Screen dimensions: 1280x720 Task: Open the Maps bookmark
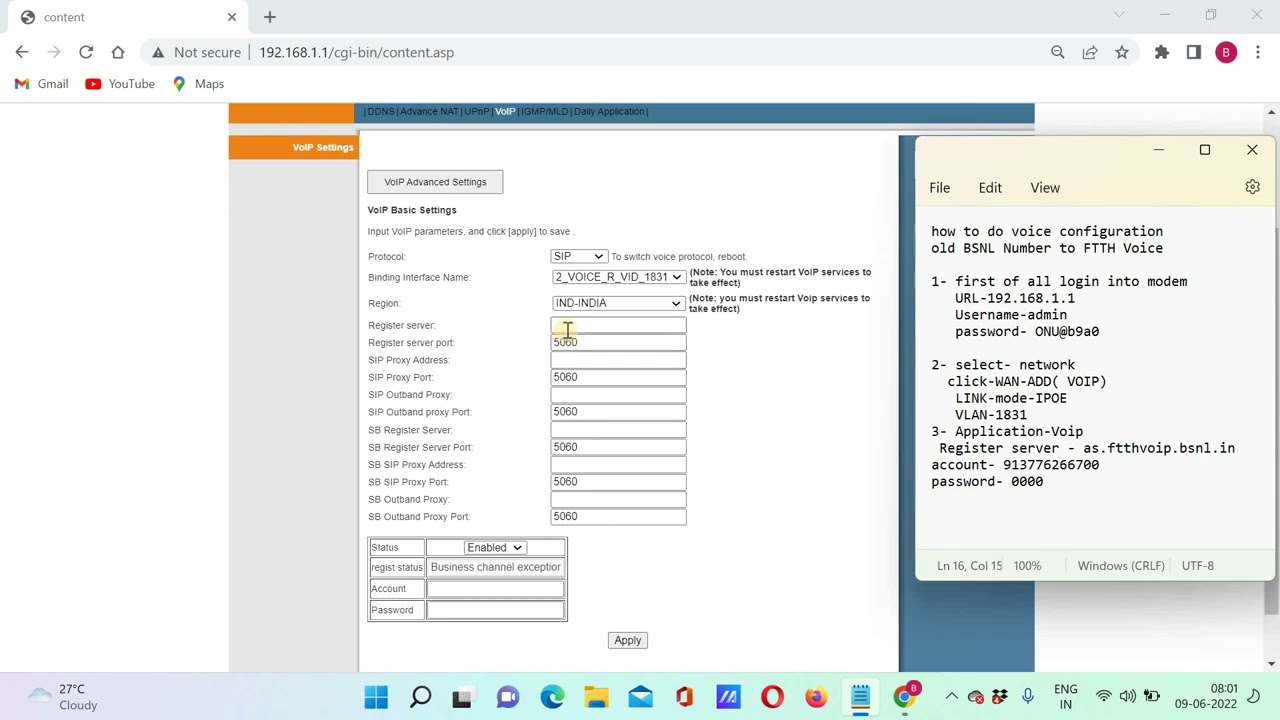(x=198, y=84)
